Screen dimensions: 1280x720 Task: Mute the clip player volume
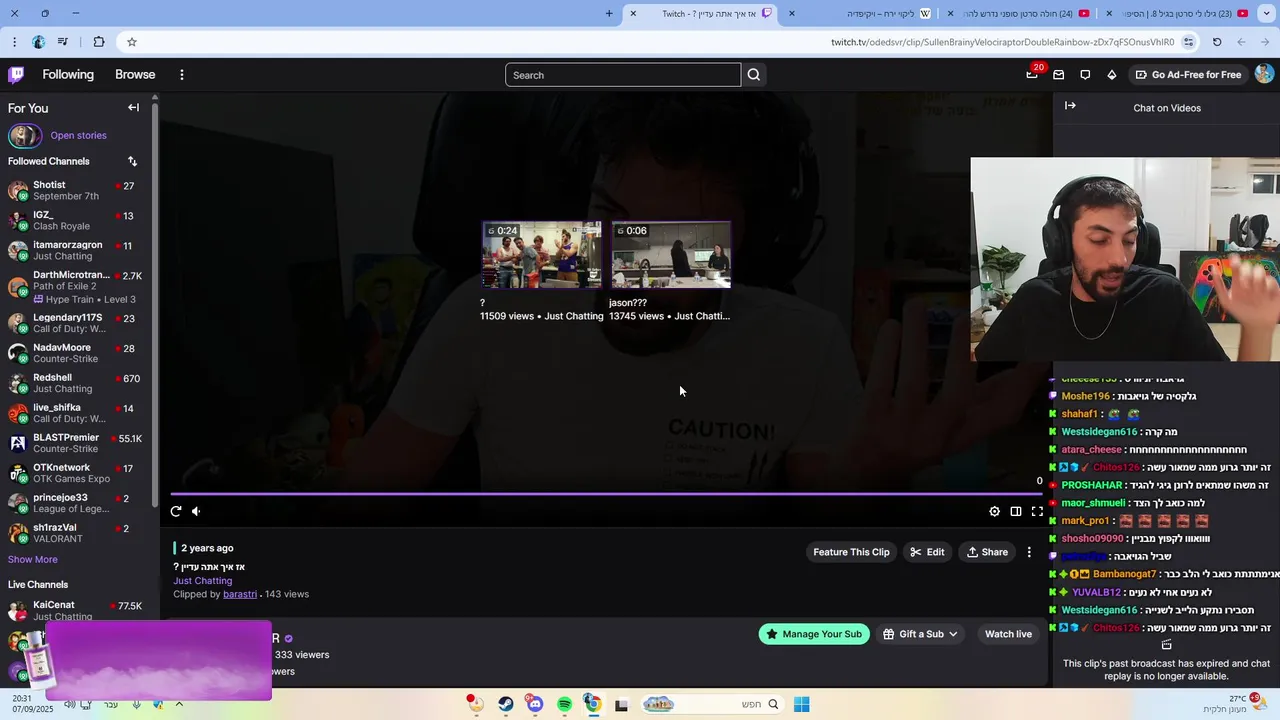196,511
